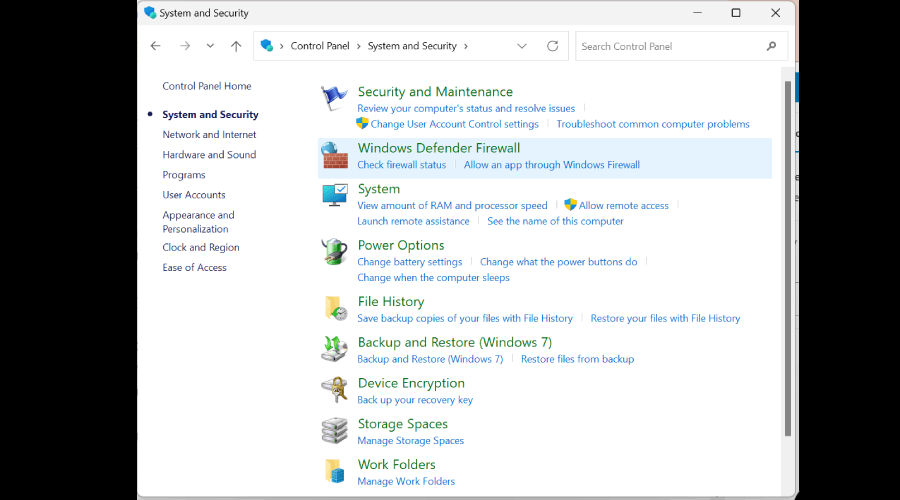Click the File History folder icon
Image resolution: width=900 pixels, height=500 pixels.
pos(335,308)
